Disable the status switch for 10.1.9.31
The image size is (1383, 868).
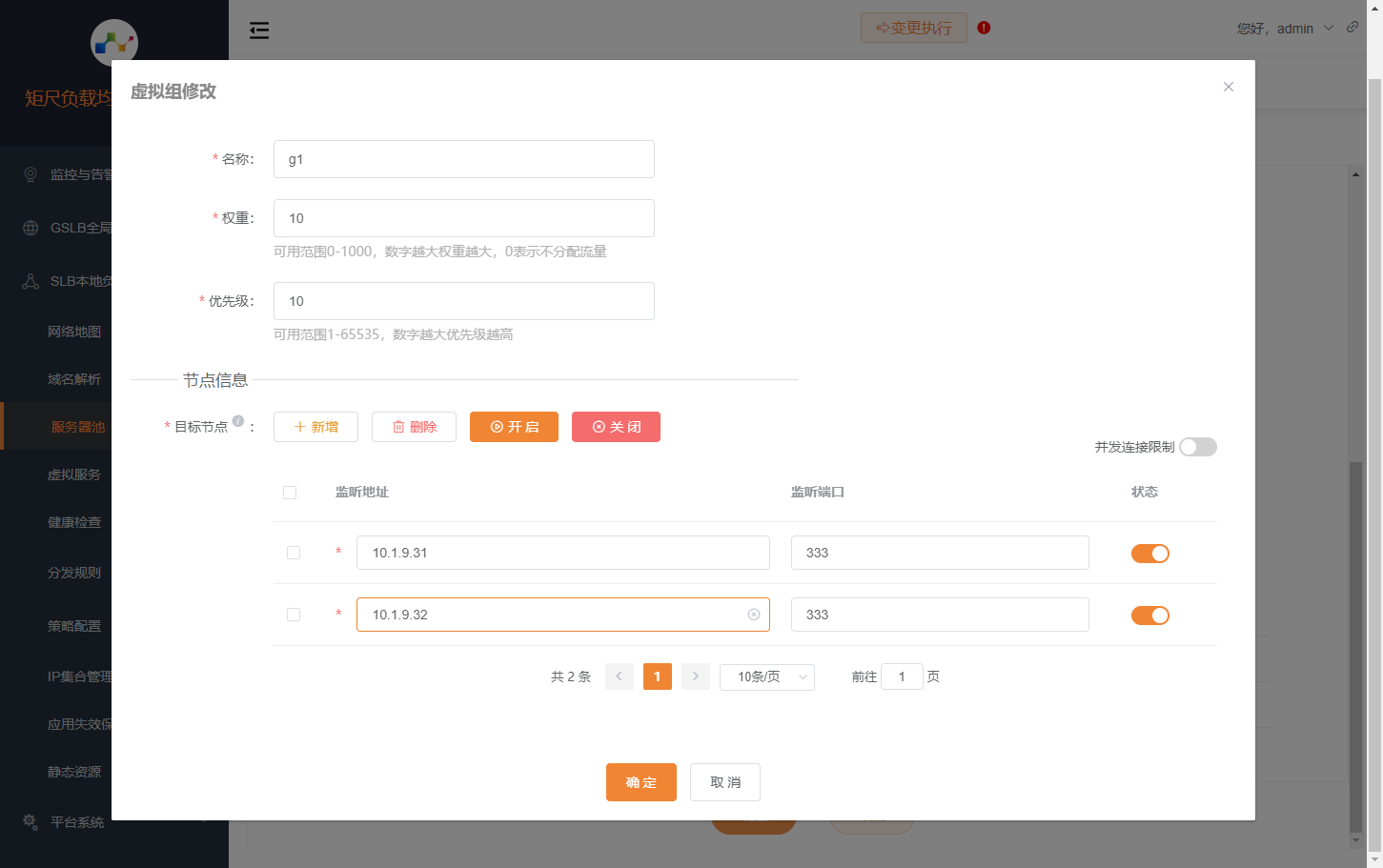[x=1149, y=554]
